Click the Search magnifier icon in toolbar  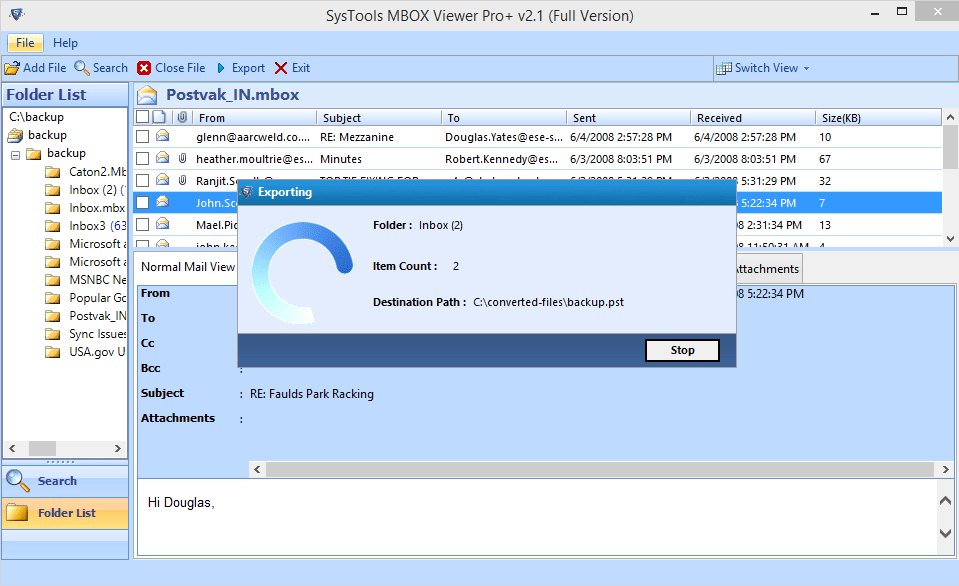point(81,68)
